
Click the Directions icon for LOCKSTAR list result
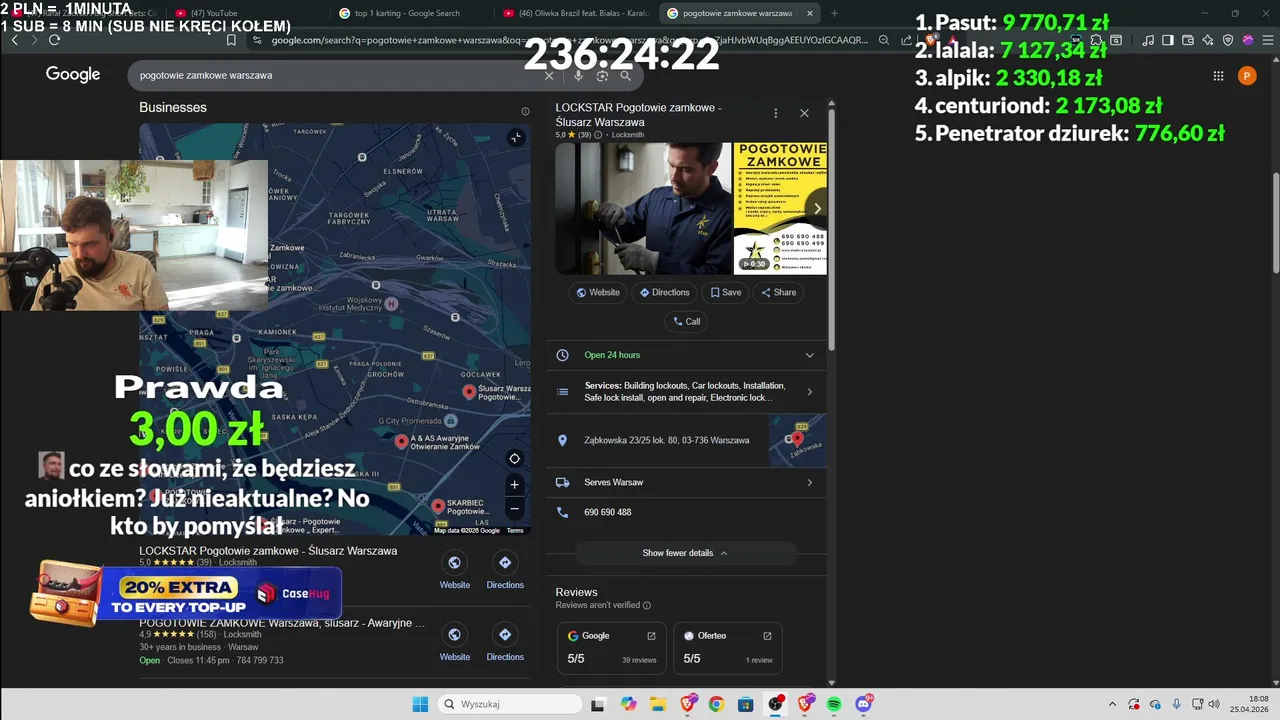click(505, 563)
